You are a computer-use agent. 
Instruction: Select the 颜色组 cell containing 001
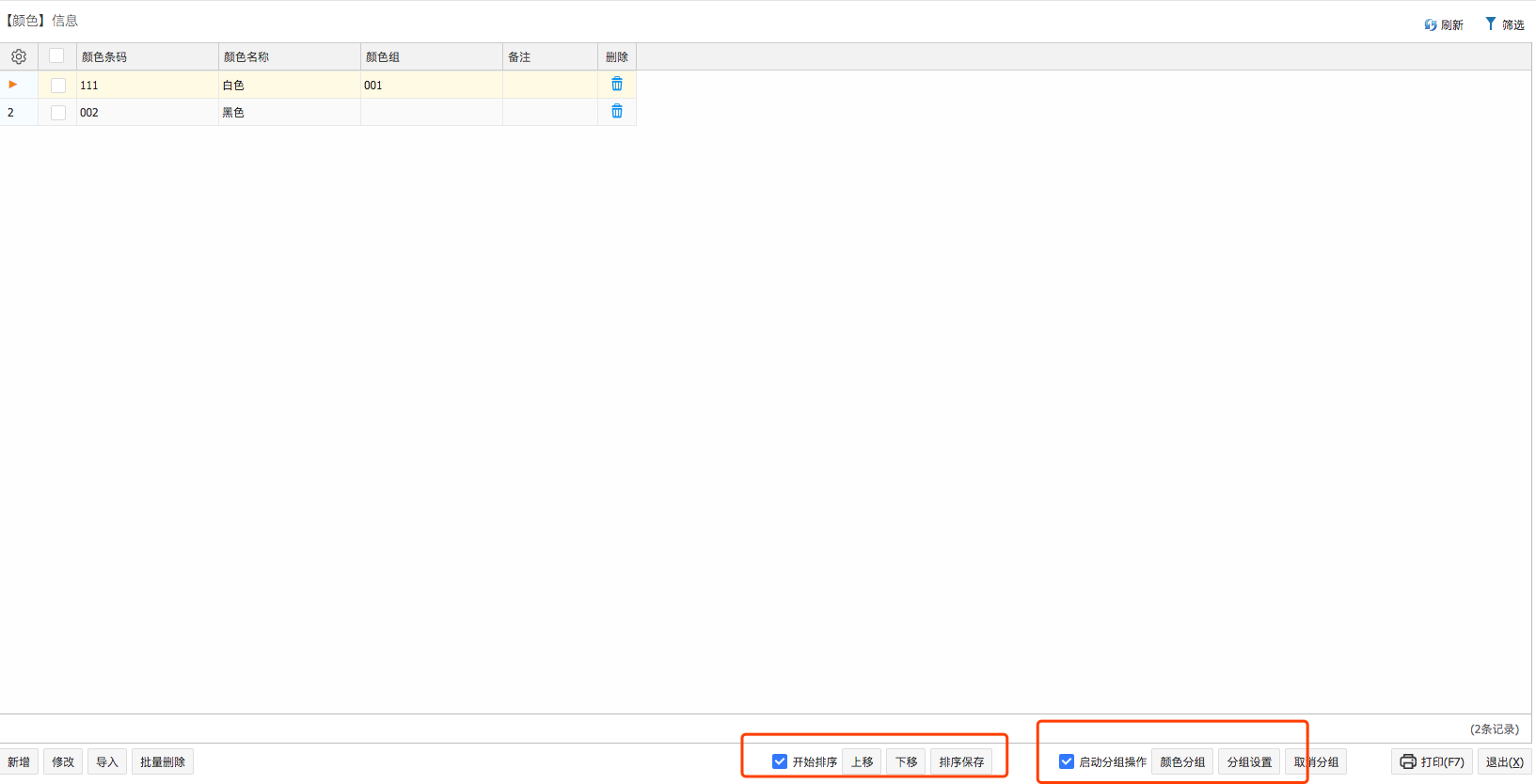pos(431,85)
